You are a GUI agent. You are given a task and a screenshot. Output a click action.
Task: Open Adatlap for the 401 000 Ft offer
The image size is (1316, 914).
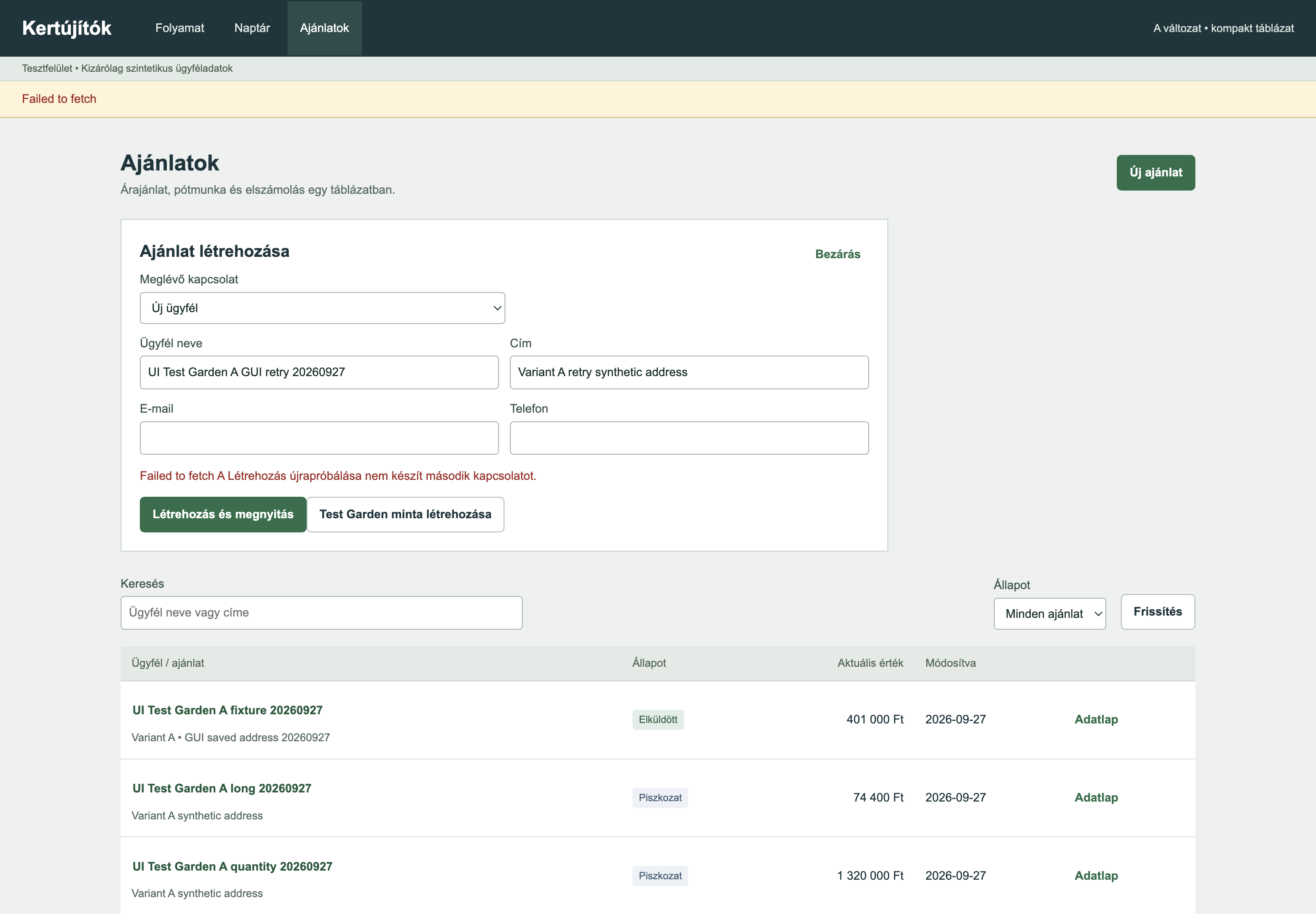[1096, 719]
